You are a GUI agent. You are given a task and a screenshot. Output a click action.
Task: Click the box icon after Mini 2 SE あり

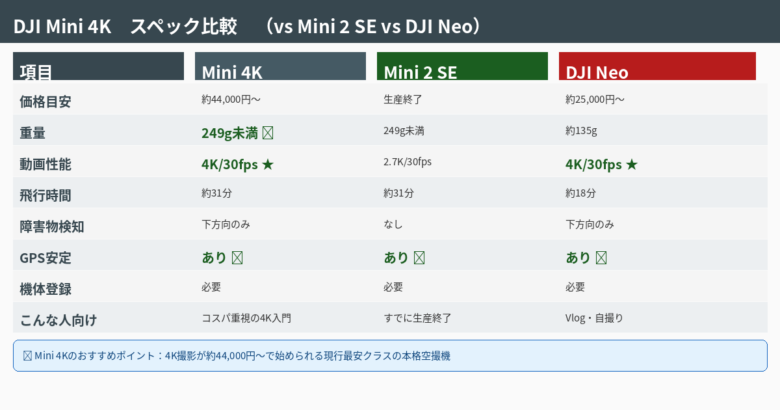click(419, 258)
